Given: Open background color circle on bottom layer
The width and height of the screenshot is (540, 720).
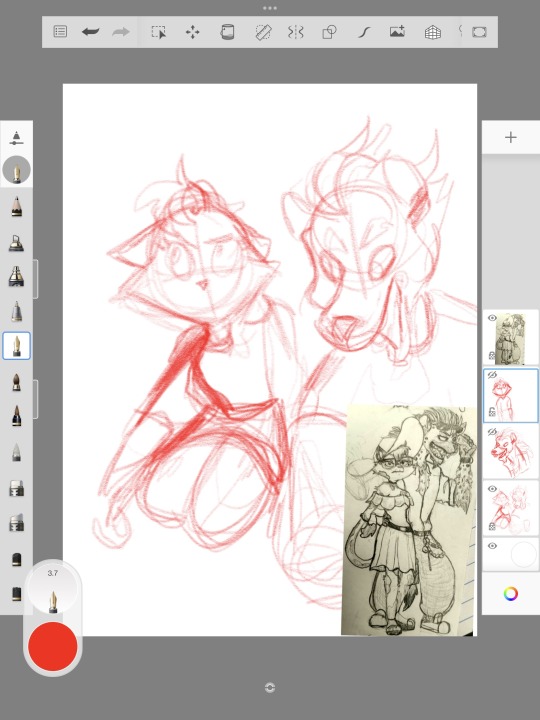Looking at the screenshot, I should pos(523,555).
